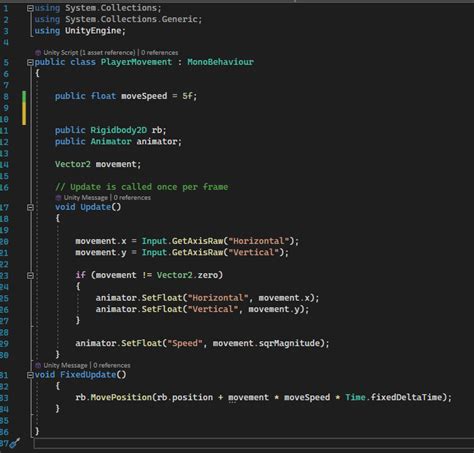Click Time.fixedDeltaTime
The image size is (474, 453).
pos(394,398)
